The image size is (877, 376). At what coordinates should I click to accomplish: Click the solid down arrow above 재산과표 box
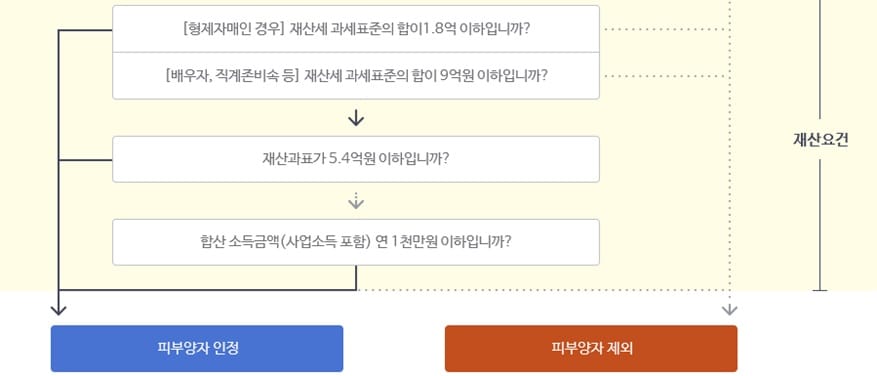click(356, 118)
